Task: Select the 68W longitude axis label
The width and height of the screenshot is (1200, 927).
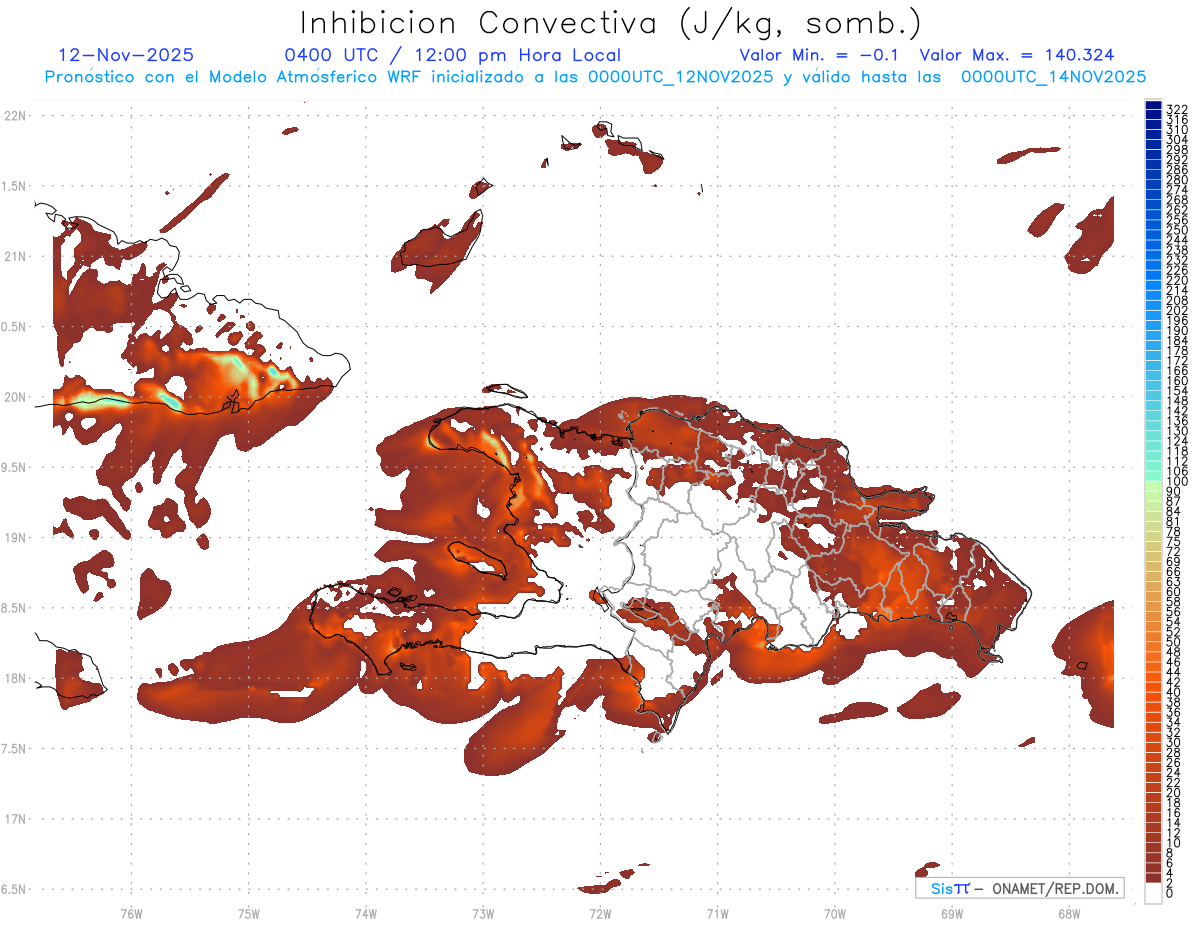Action: (x=1068, y=913)
